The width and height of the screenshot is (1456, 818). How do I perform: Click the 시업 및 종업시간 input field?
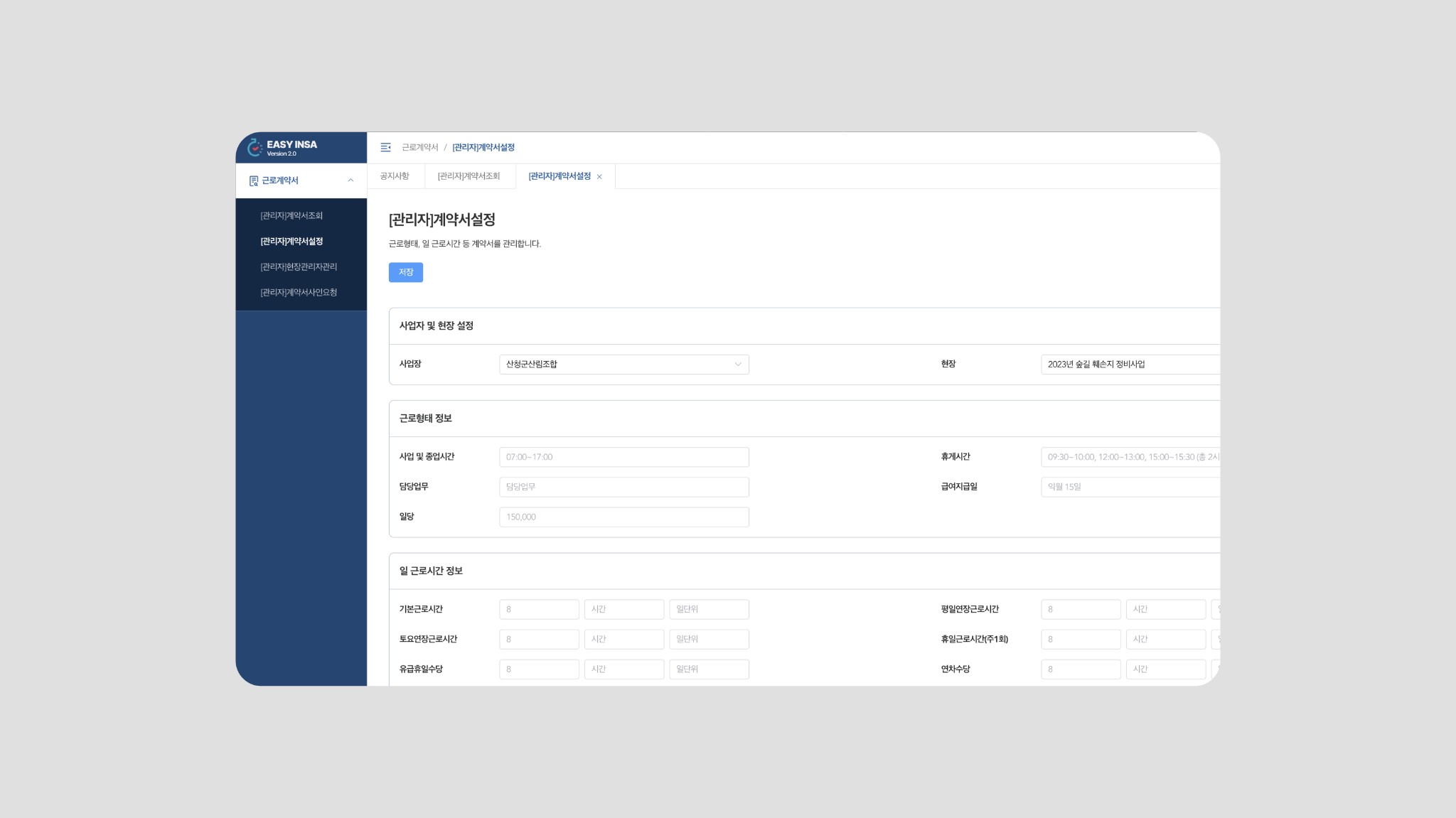pos(623,457)
